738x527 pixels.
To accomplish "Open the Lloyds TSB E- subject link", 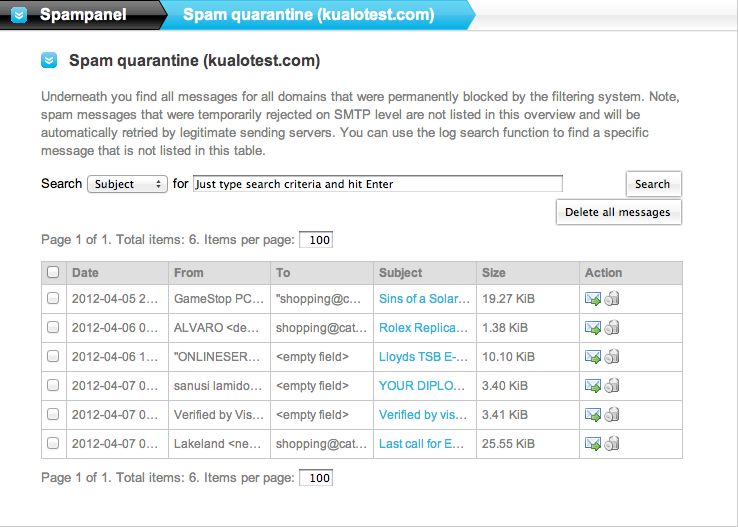I will 423,357.
